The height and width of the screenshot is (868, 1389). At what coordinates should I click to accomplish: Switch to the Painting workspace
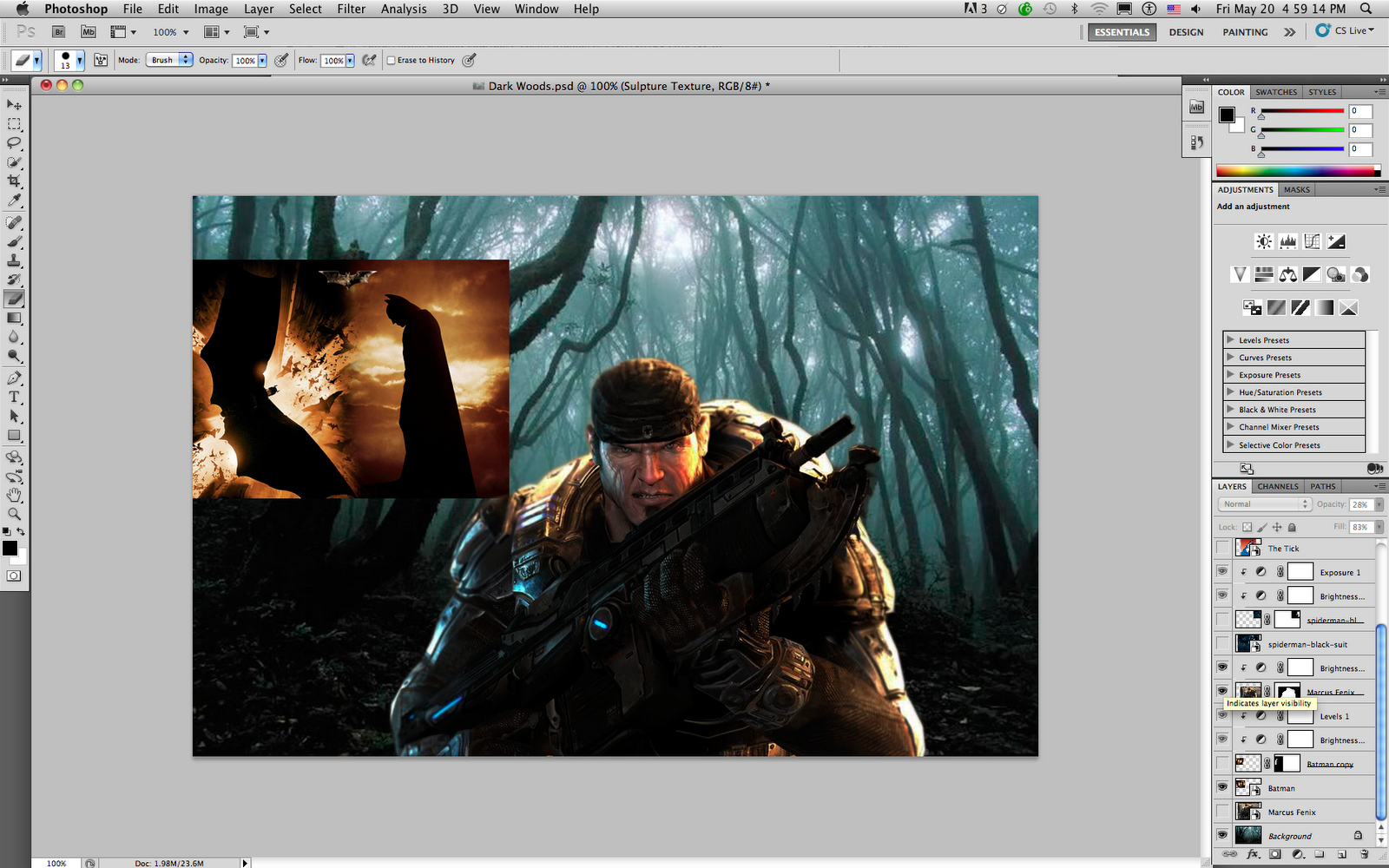click(1245, 32)
